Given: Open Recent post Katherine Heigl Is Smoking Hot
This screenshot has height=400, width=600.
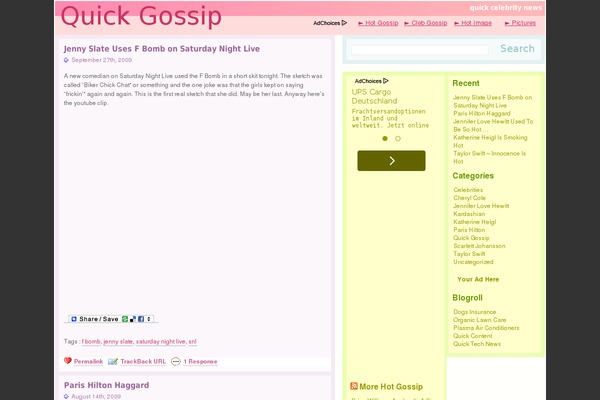Looking at the screenshot, I should point(490,141).
